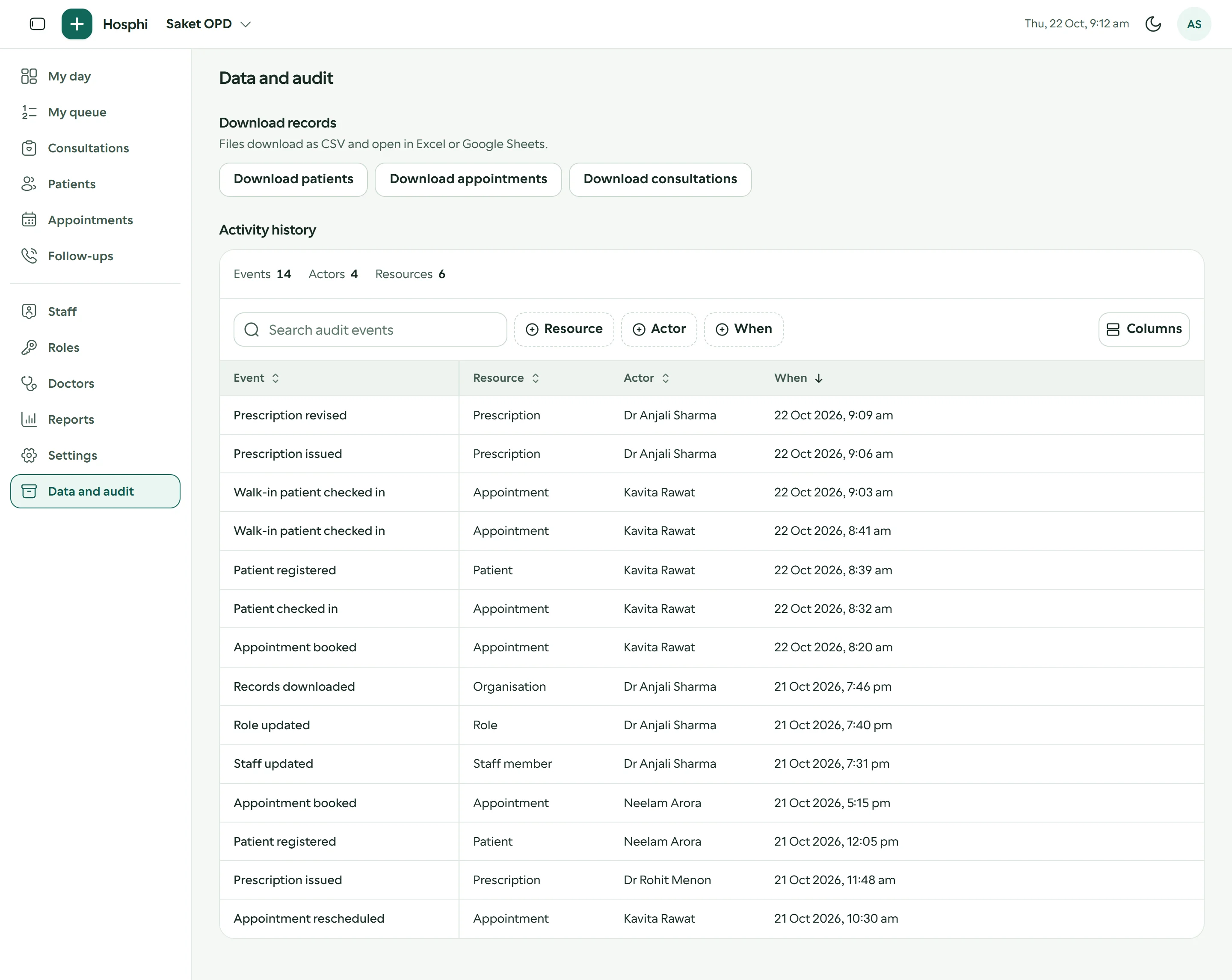
Task: Click the Hosphi brand name
Action: (x=125, y=24)
